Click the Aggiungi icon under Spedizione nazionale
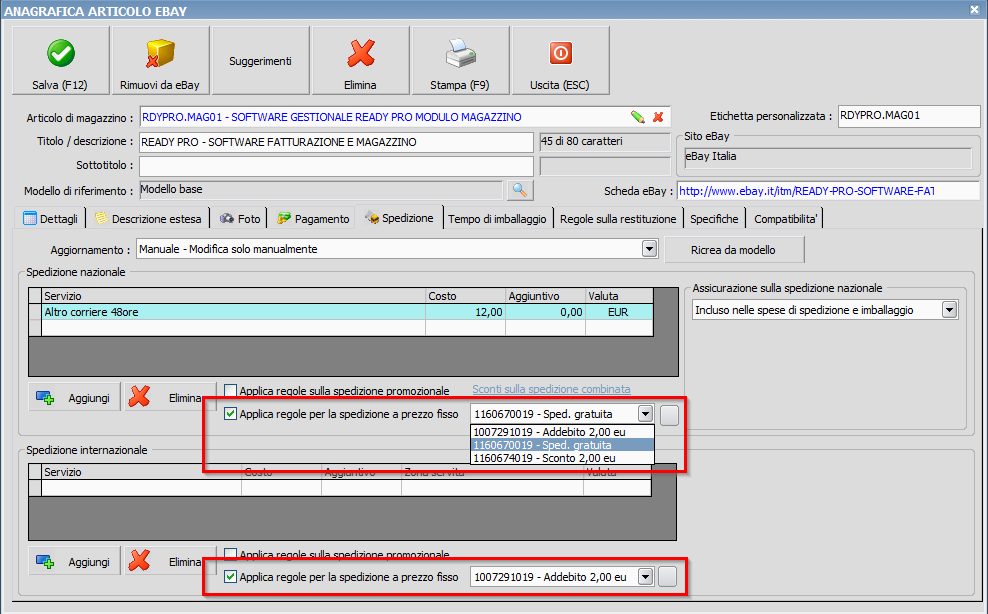Screen dimensions: 988x614 tap(45, 398)
